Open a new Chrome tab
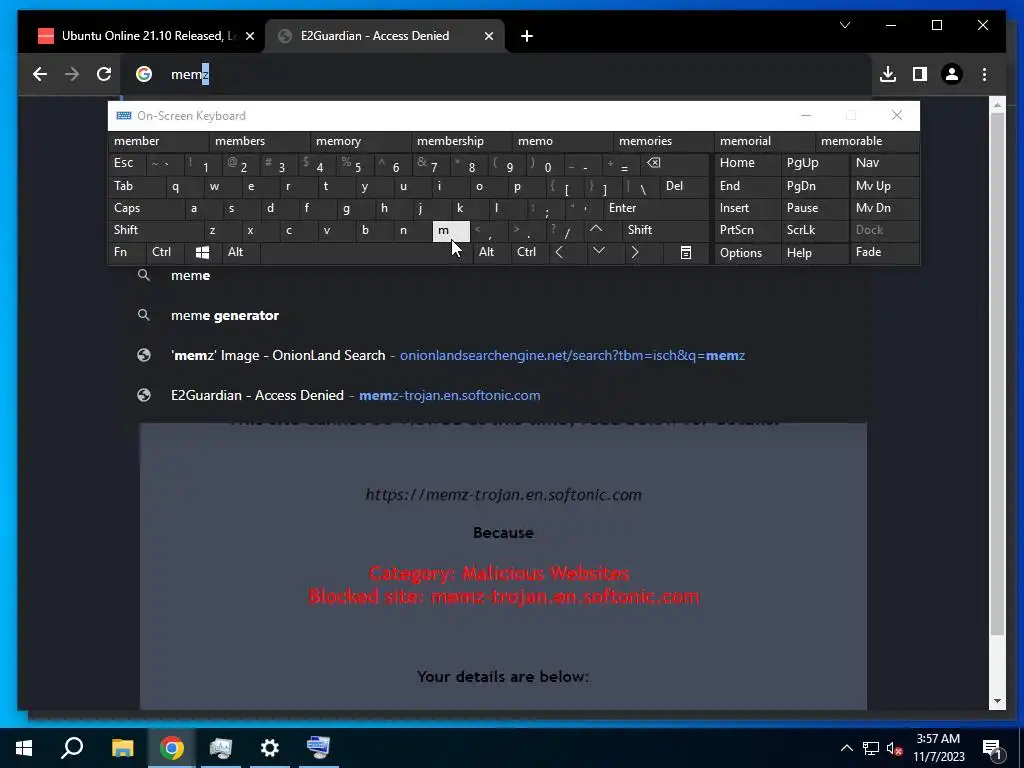This screenshot has width=1024, height=768. 527,36
